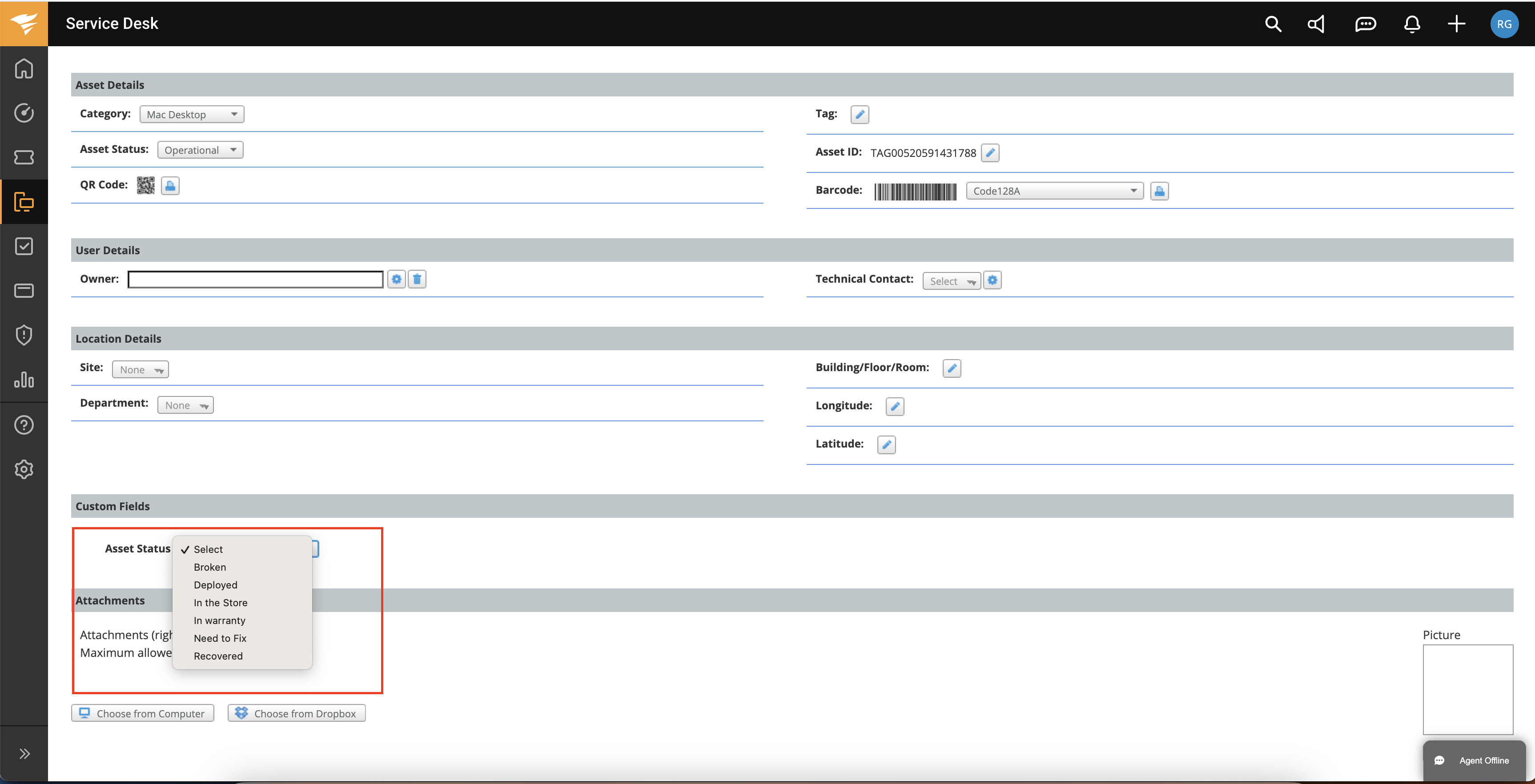Edit the Asset ID with pencil icon
This screenshot has height=784, width=1535.
[x=990, y=153]
